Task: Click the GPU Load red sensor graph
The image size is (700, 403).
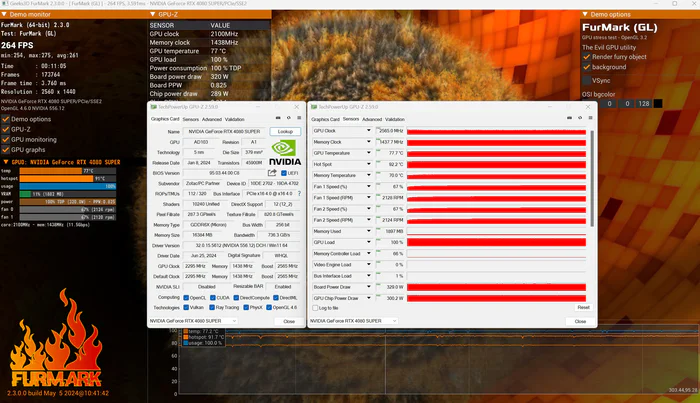Action: click(x=496, y=242)
